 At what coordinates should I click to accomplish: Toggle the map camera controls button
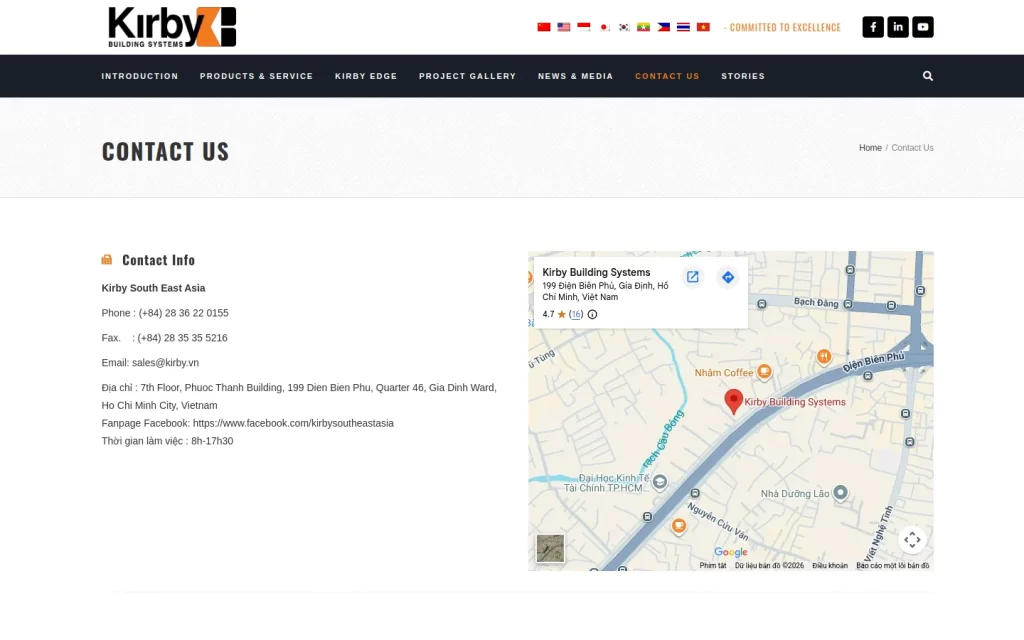coord(912,539)
